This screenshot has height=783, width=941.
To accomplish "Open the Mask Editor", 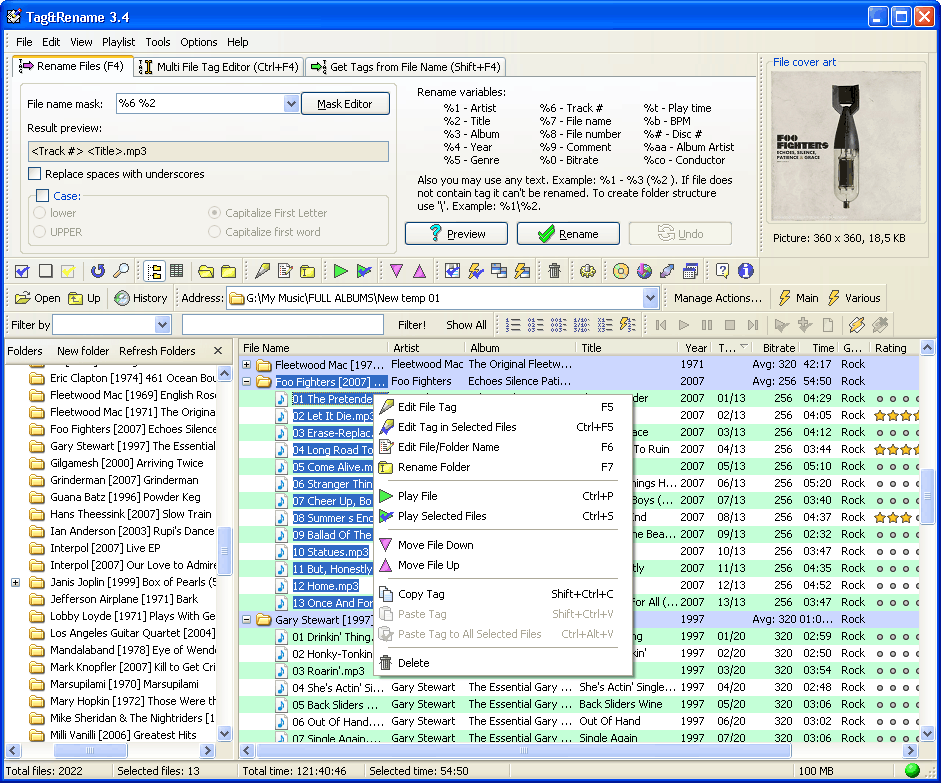I will 344,104.
